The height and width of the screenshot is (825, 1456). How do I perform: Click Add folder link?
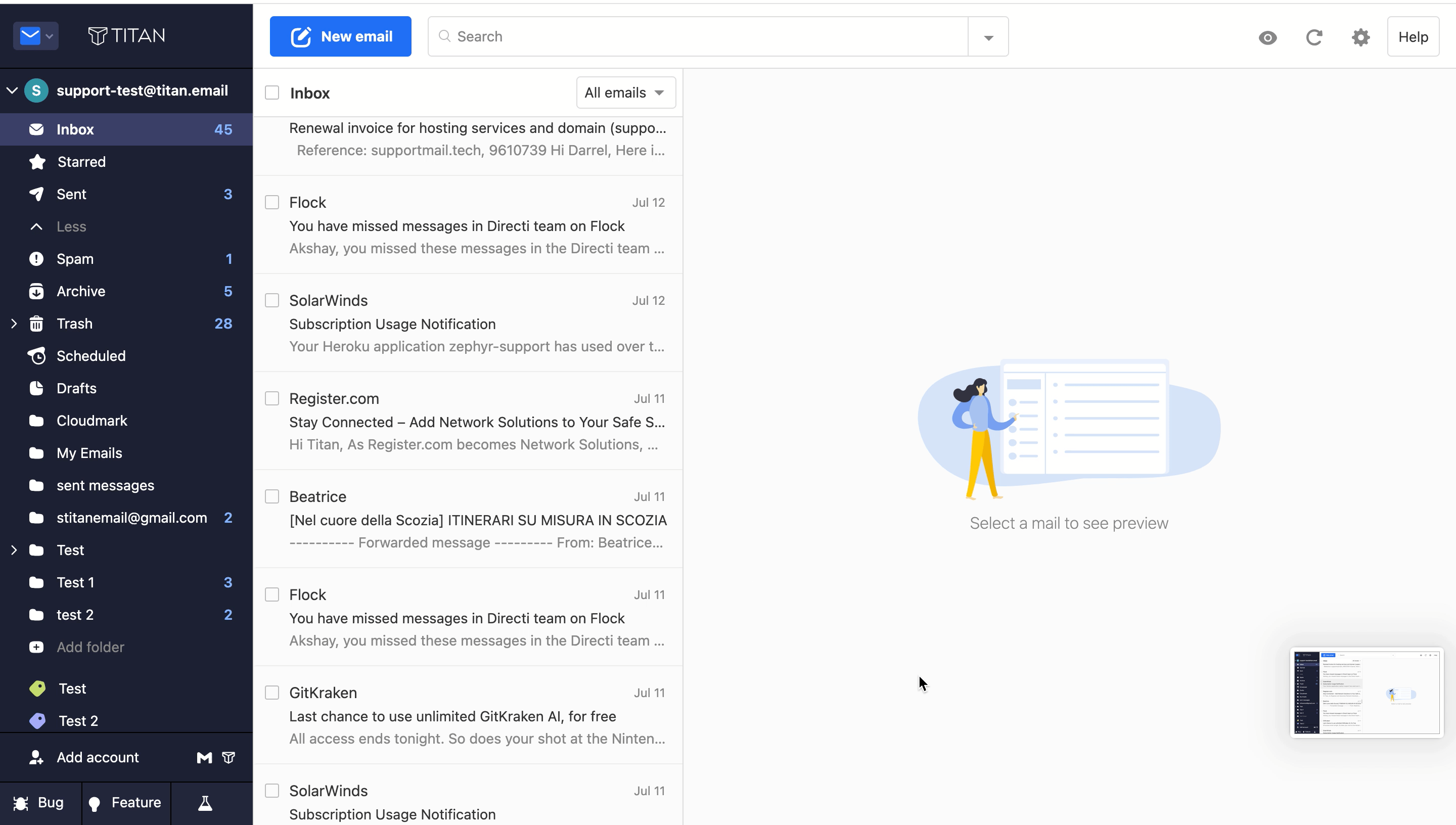pyautogui.click(x=90, y=647)
